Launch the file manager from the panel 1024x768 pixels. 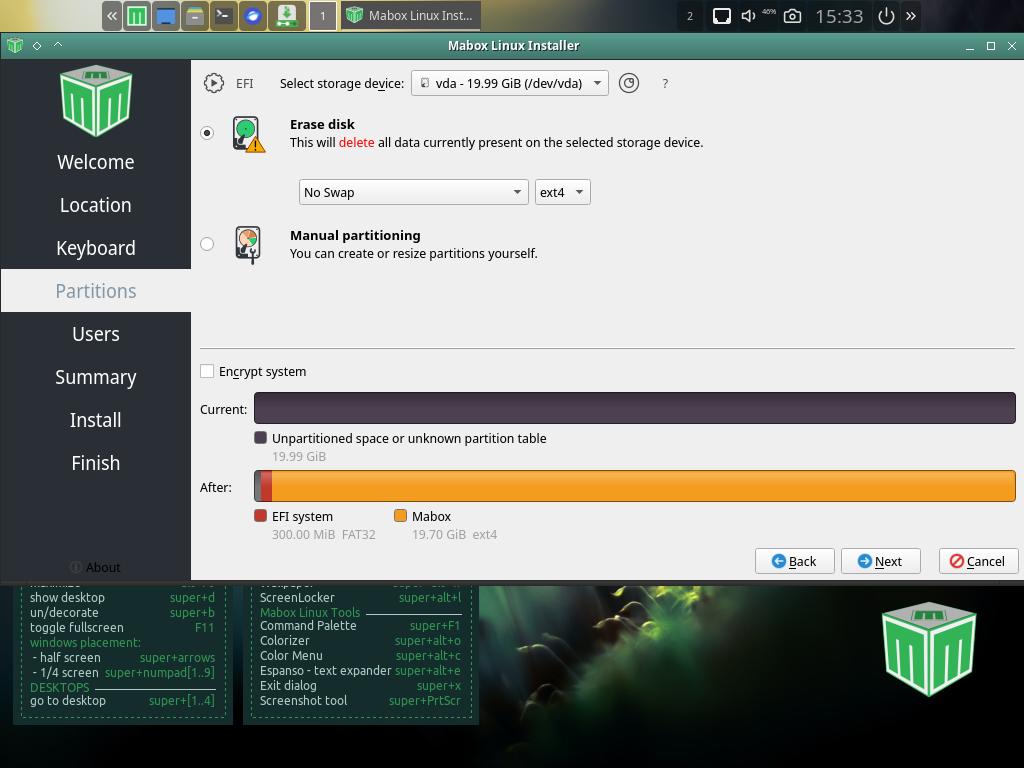tap(195, 16)
